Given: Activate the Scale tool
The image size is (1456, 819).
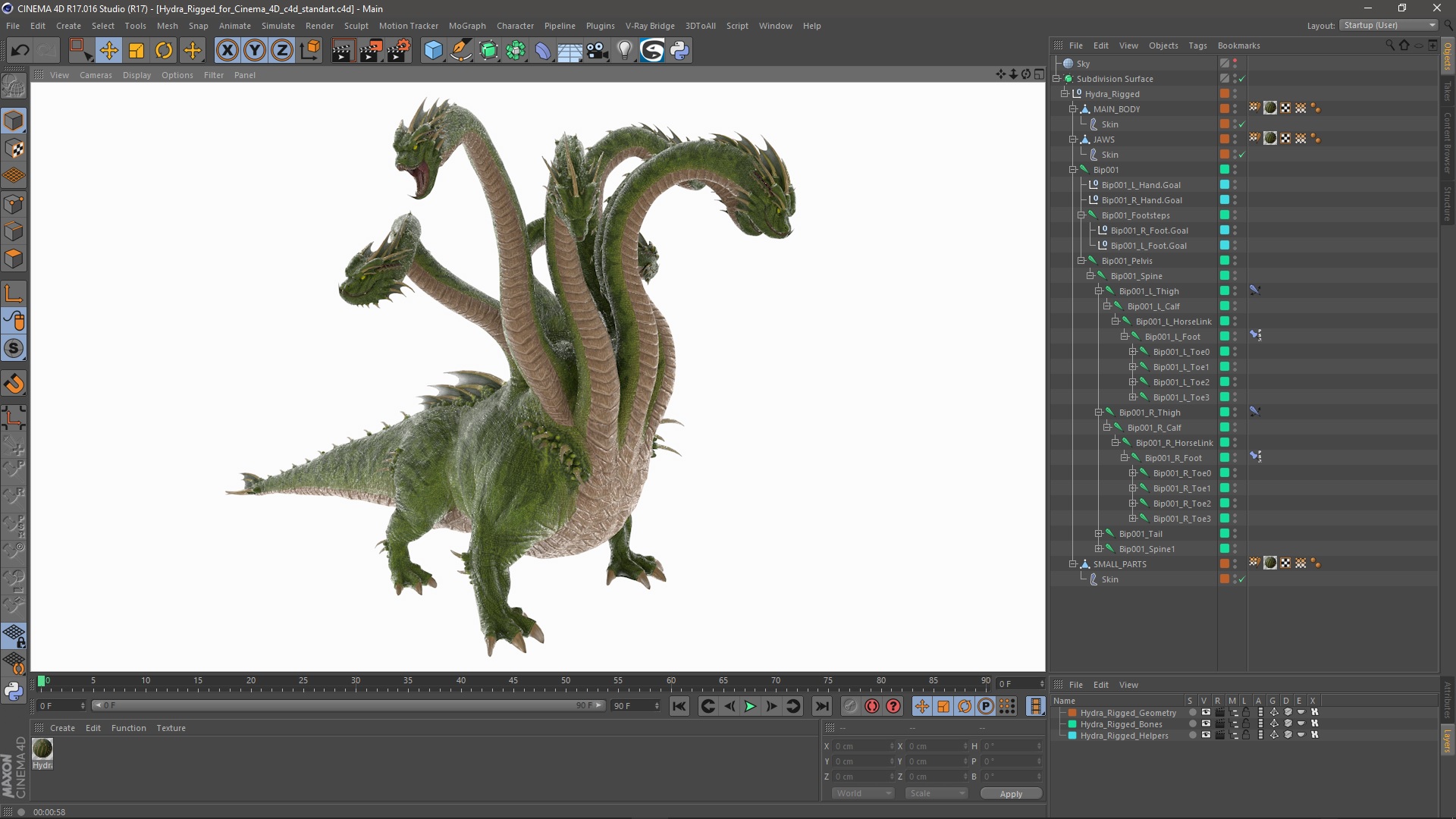Looking at the screenshot, I should tap(136, 51).
